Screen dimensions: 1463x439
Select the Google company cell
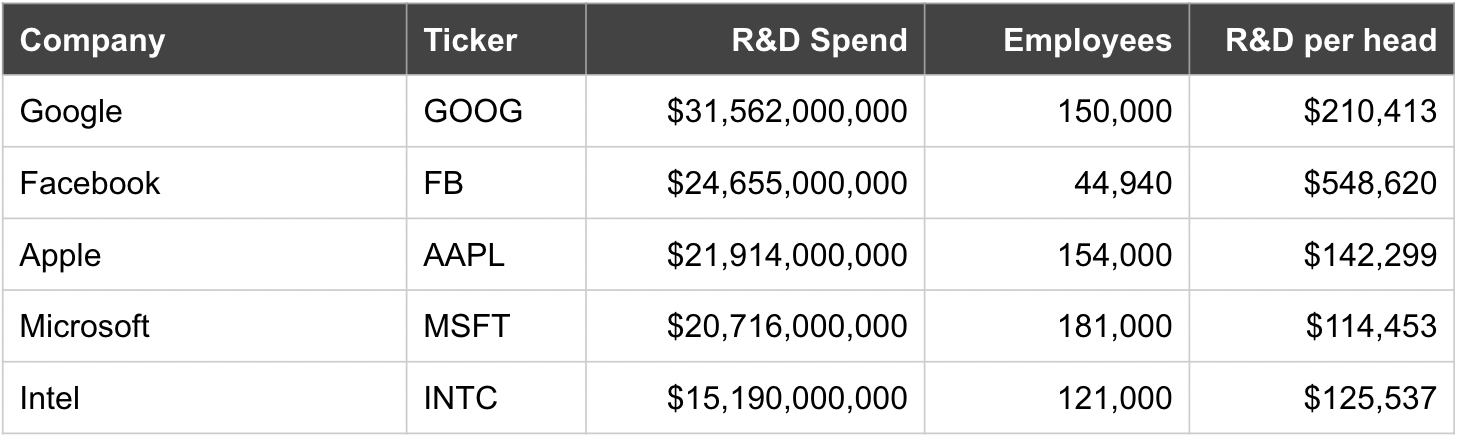tap(71, 111)
